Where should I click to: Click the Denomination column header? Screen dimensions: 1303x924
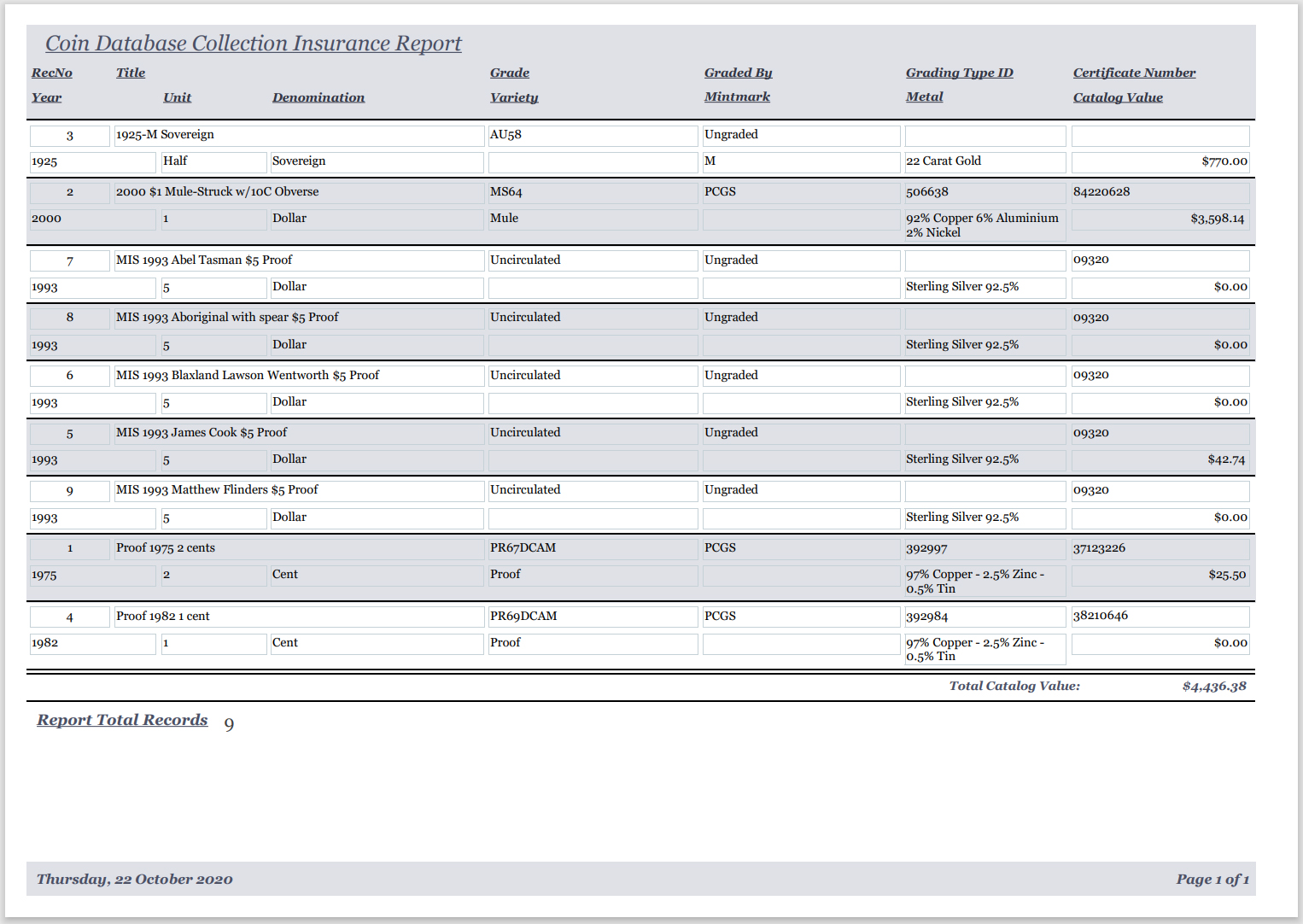318,97
